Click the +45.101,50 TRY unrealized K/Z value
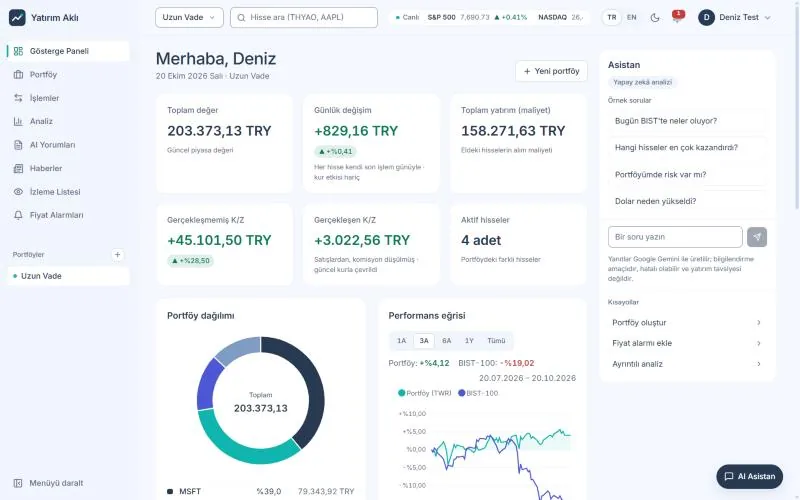 click(219, 240)
